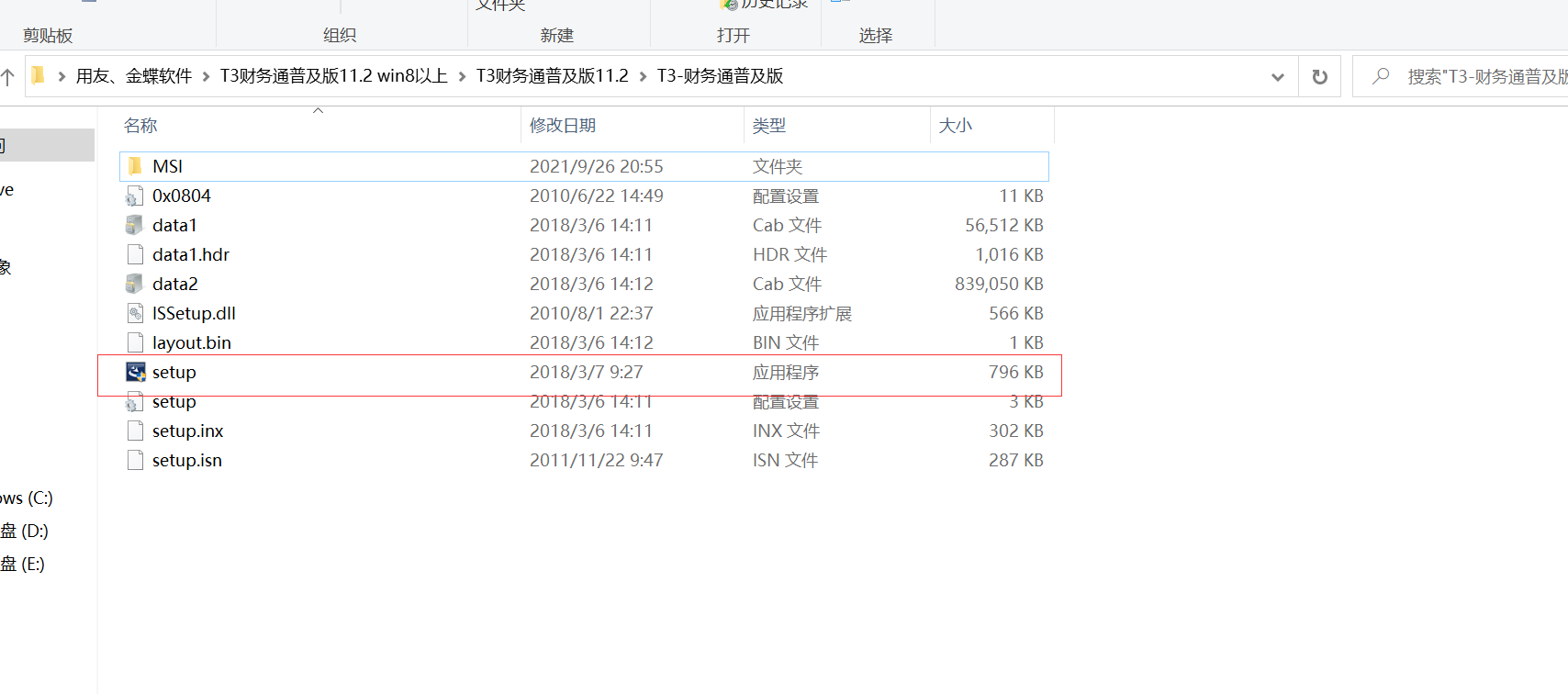Viewport: 1568px width, 694px height.
Task: Select the (D:) drive in navigation pane
Action: pyautogui.click(x=24, y=532)
